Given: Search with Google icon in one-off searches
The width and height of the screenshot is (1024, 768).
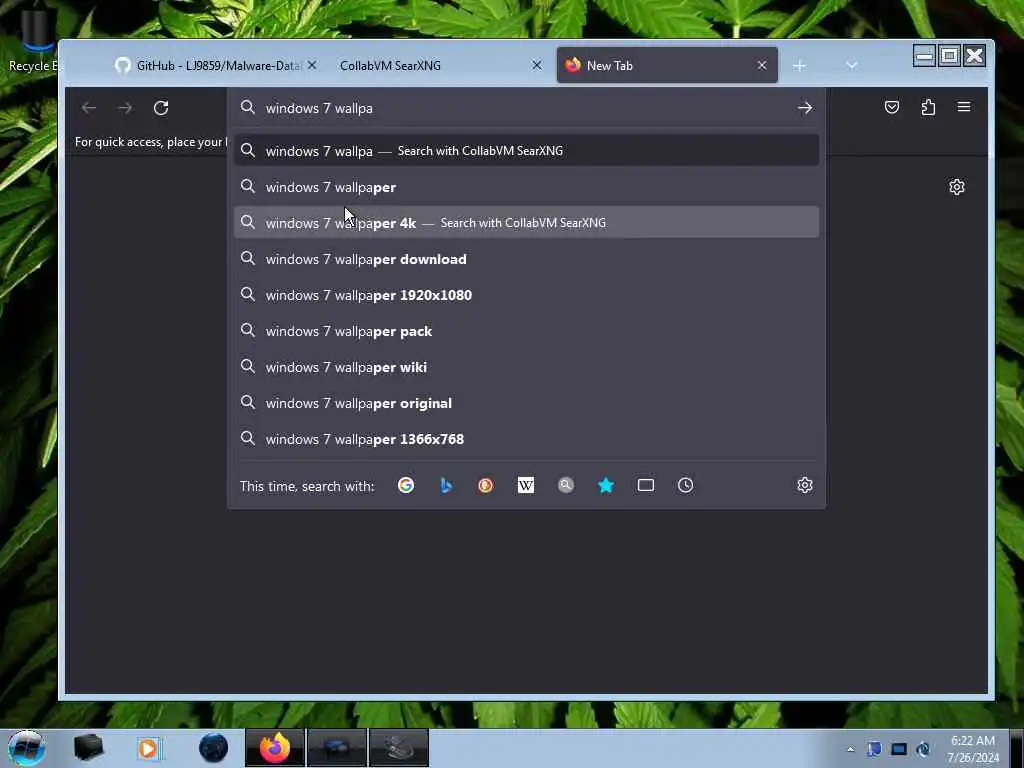Looking at the screenshot, I should click(406, 485).
